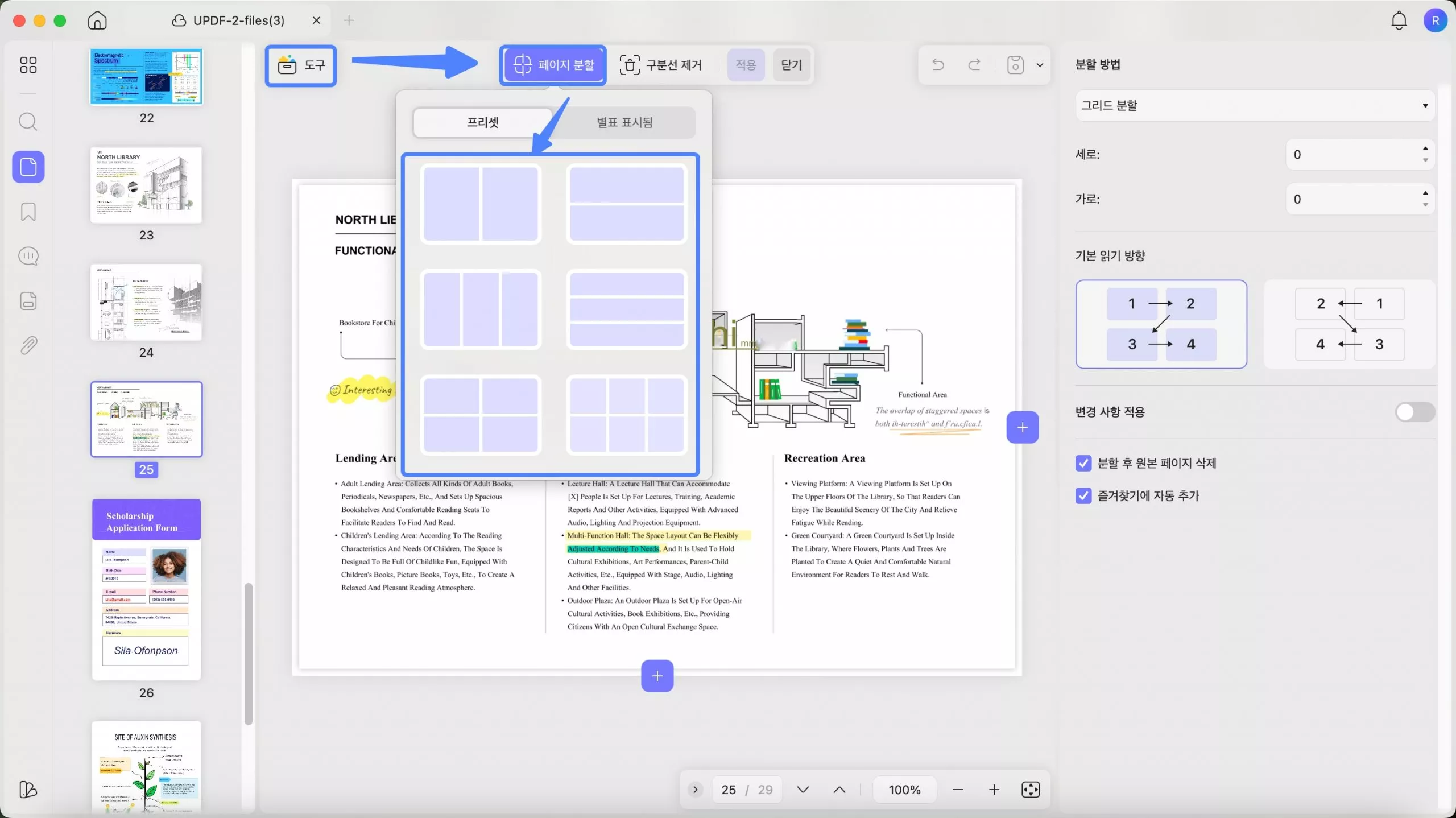Uncheck 즐겨찾기에 자동 추가 checkbox
This screenshot has width=1456, height=818.
(1083, 495)
